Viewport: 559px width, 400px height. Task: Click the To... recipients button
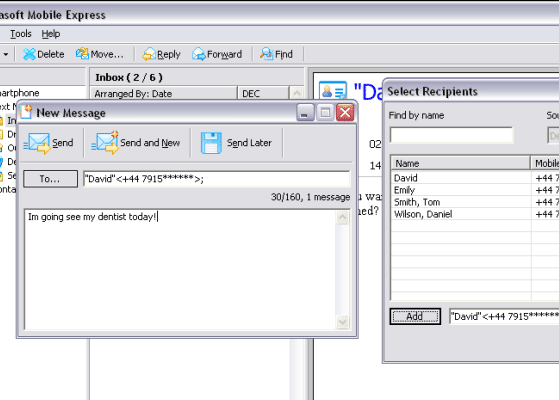50,179
